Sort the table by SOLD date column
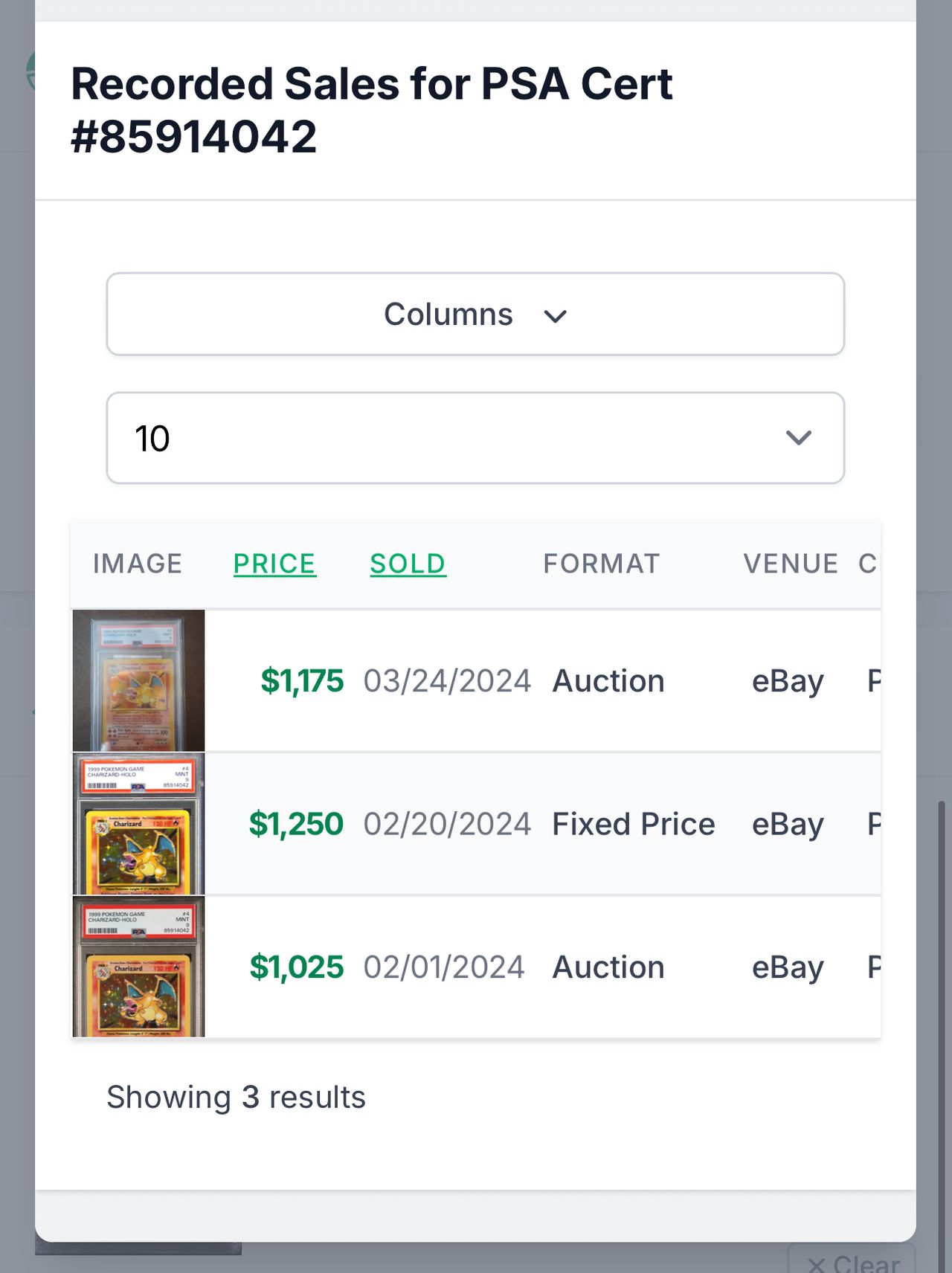 [x=408, y=564]
